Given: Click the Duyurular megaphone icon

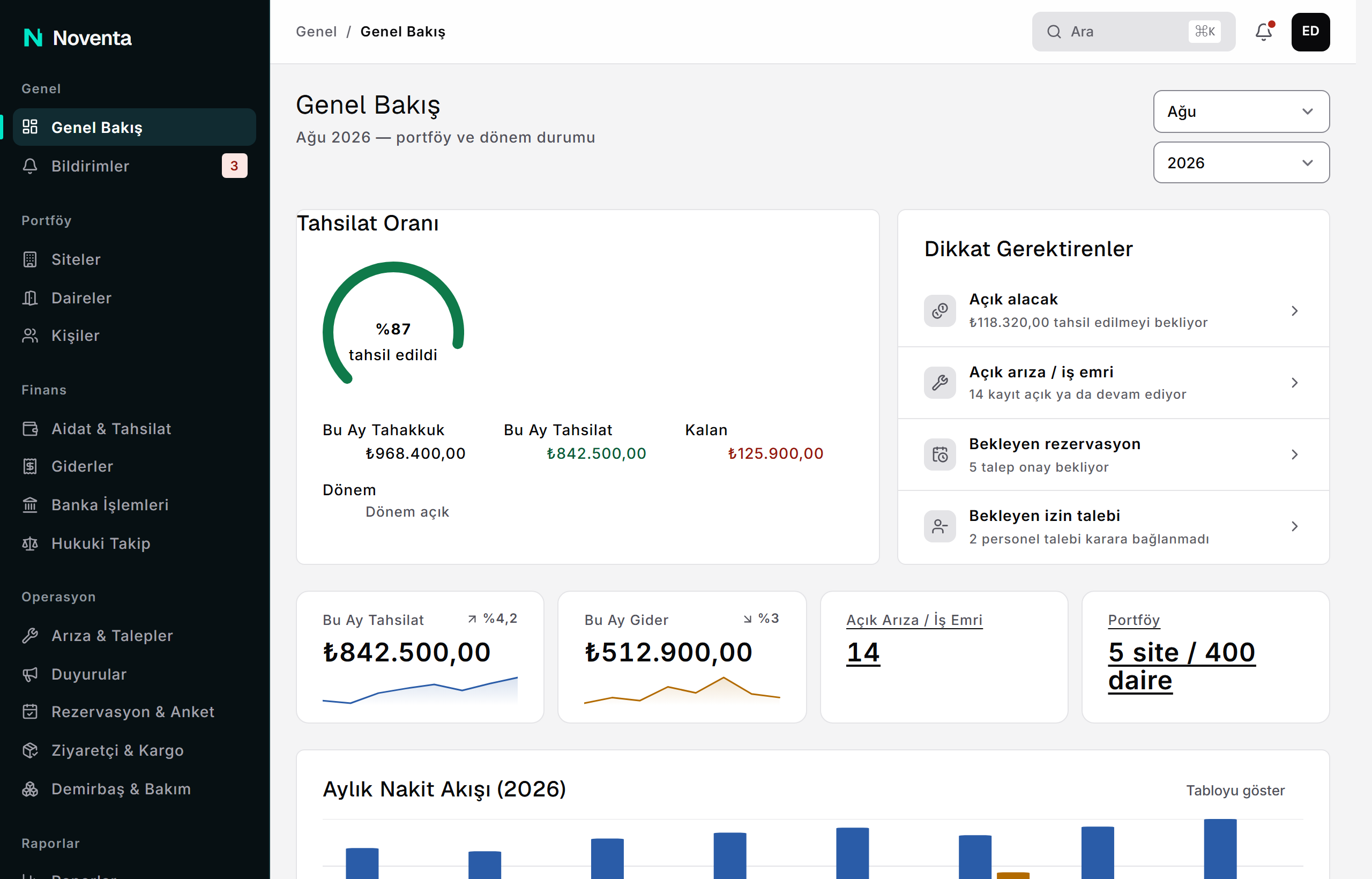Looking at the screenshot, I should 29,674.
